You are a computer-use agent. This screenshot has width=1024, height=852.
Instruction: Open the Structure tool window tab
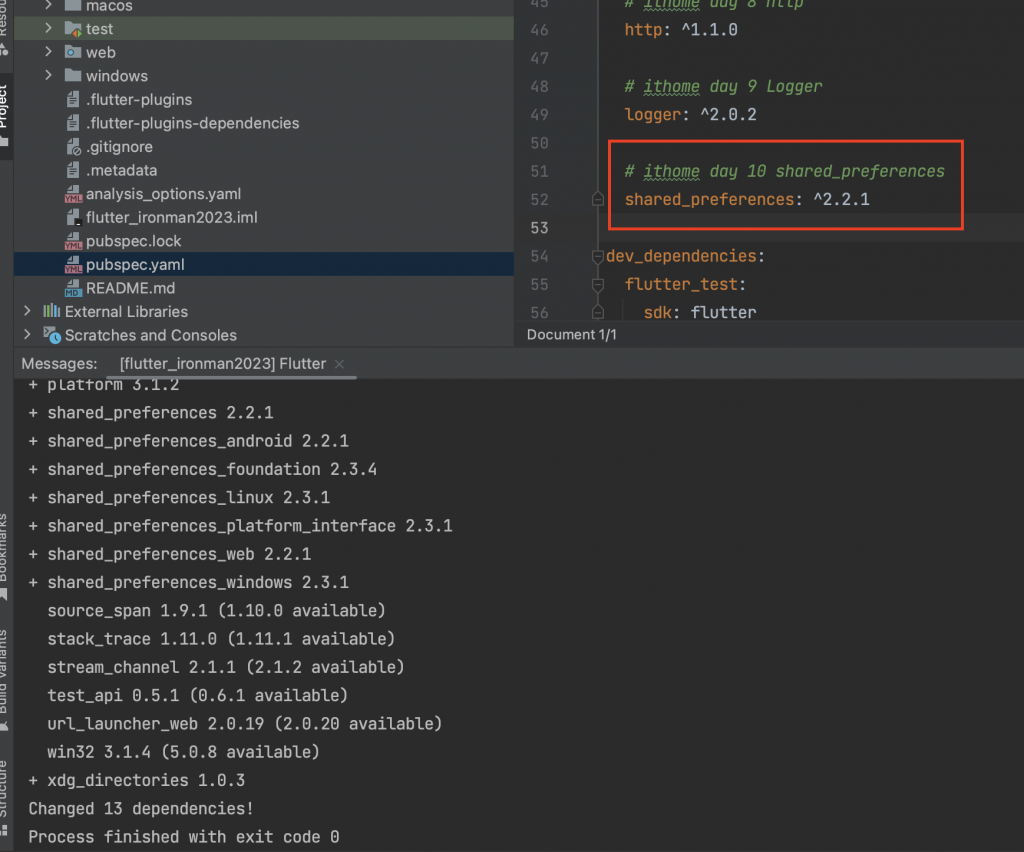4,797
